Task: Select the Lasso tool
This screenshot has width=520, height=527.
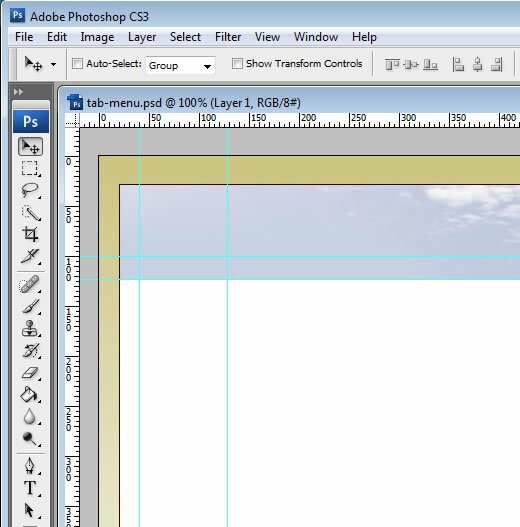Action: pos(30,191)
